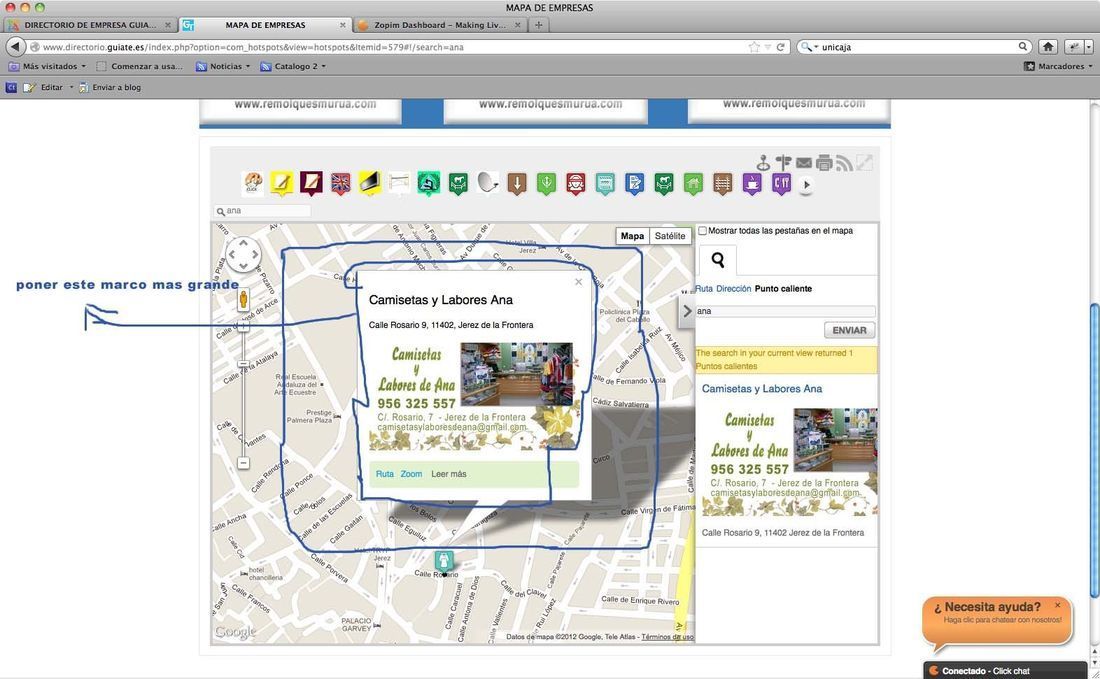Viewport: 1100px width, 679px height.
Task: Switch to 'Zopim Dashboard' browser tab
Action: point(440,25)
